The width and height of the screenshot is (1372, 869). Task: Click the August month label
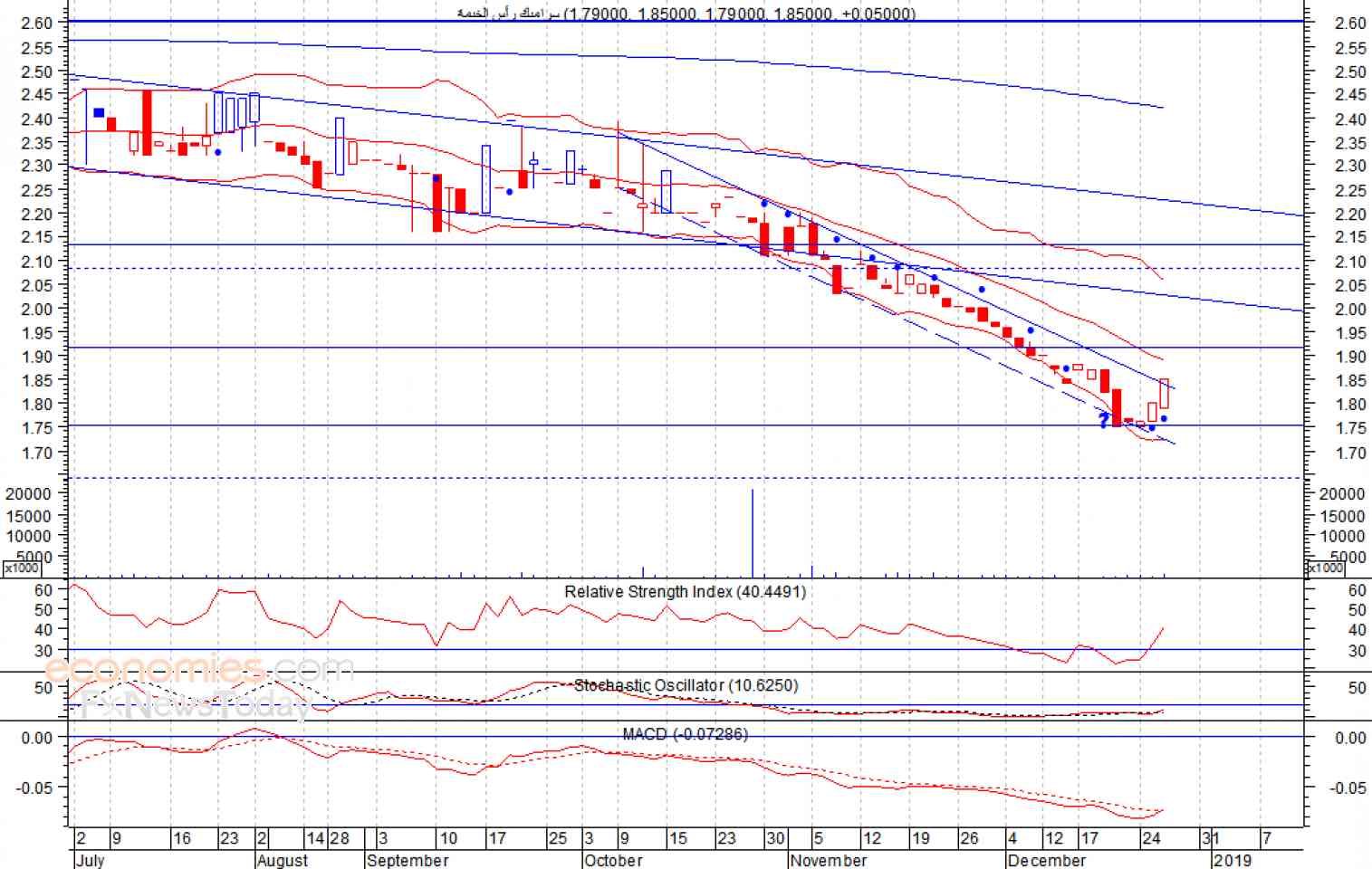(x=283, y=860)
